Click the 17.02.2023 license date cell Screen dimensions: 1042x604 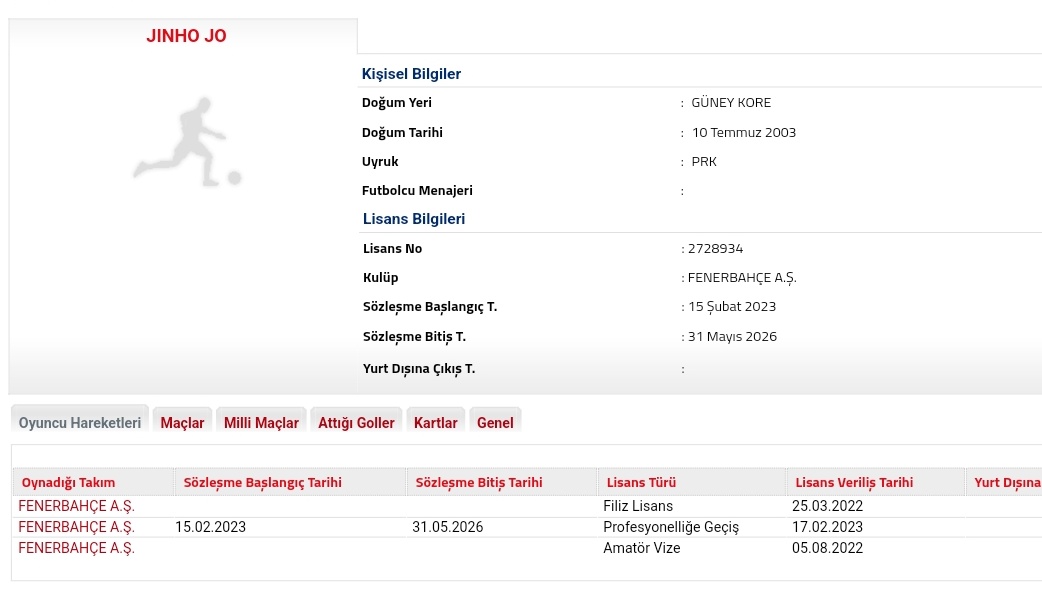coord(827,527)
